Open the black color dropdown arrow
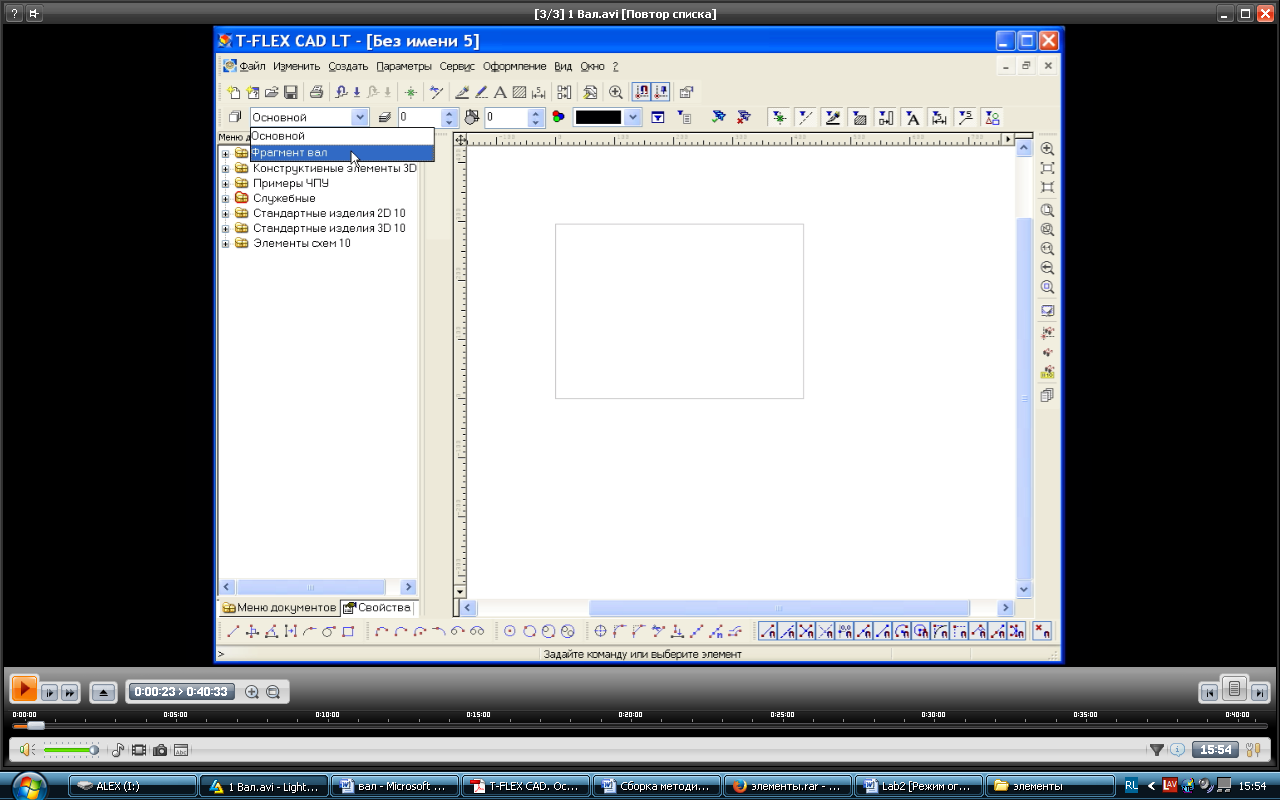This screenshot has width=1280, height=800. point(633,117)
